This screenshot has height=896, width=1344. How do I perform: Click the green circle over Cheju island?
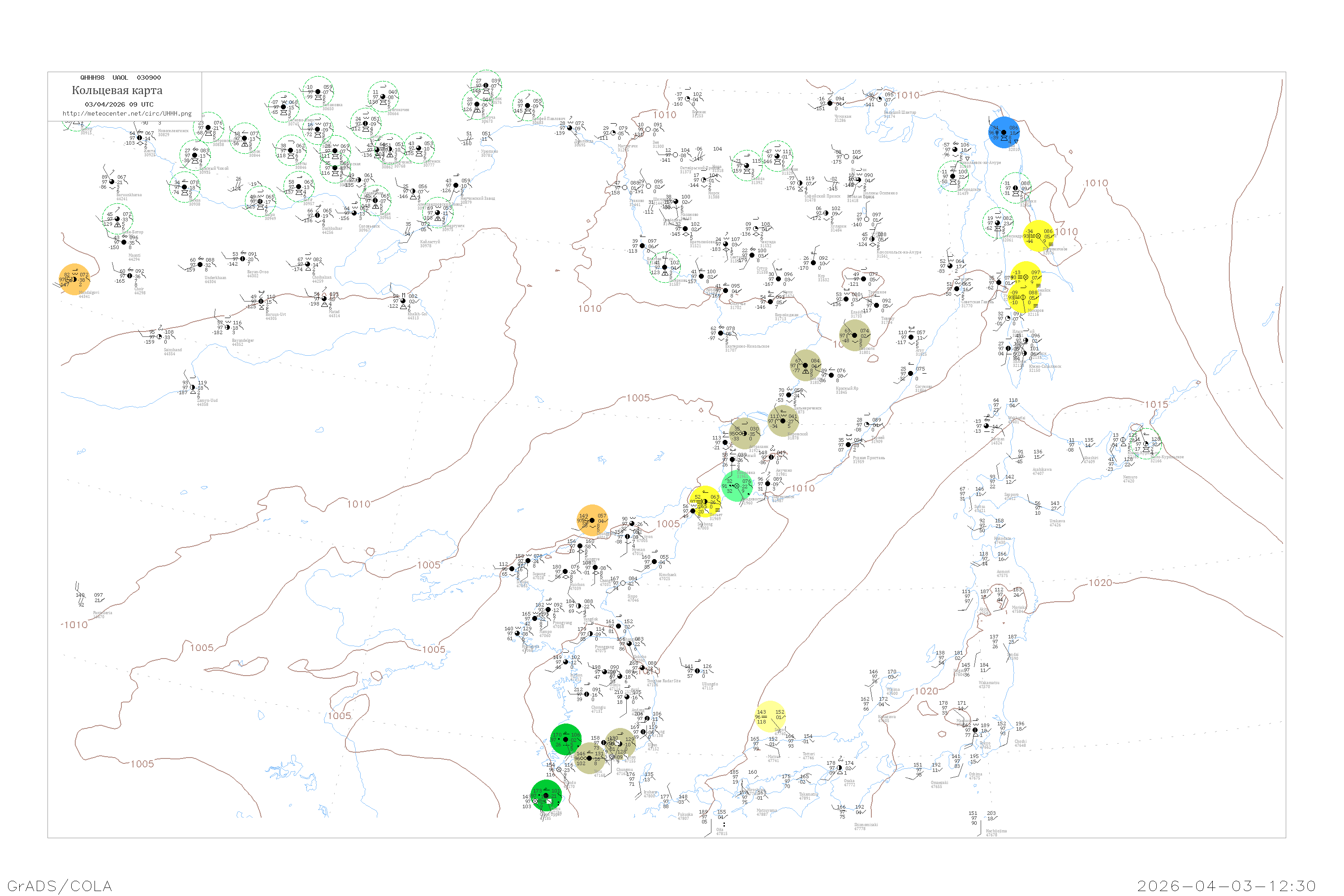[546, 796]
